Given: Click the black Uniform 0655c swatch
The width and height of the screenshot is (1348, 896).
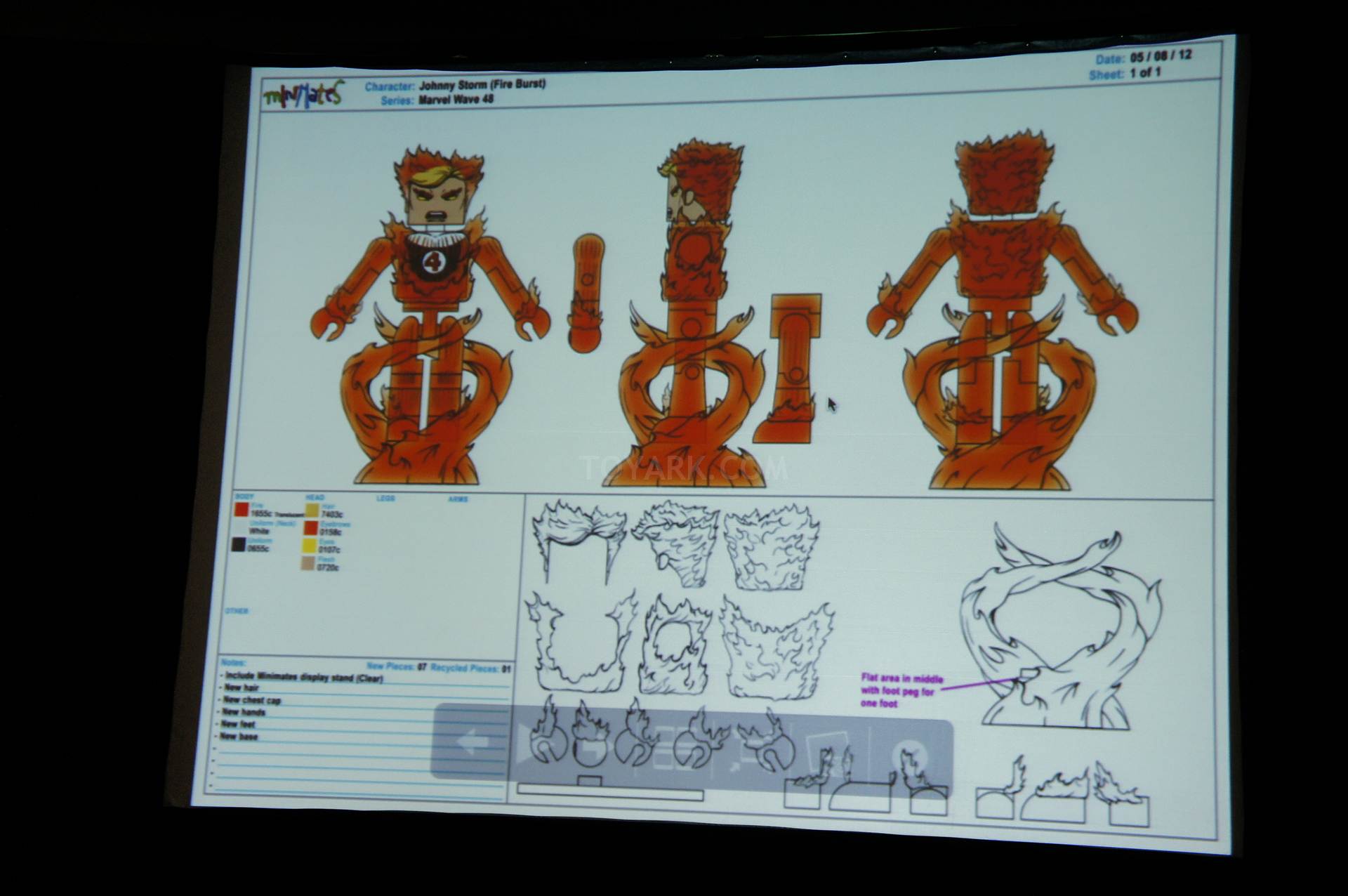Looking at the screenshot, I should click(239, 543).
